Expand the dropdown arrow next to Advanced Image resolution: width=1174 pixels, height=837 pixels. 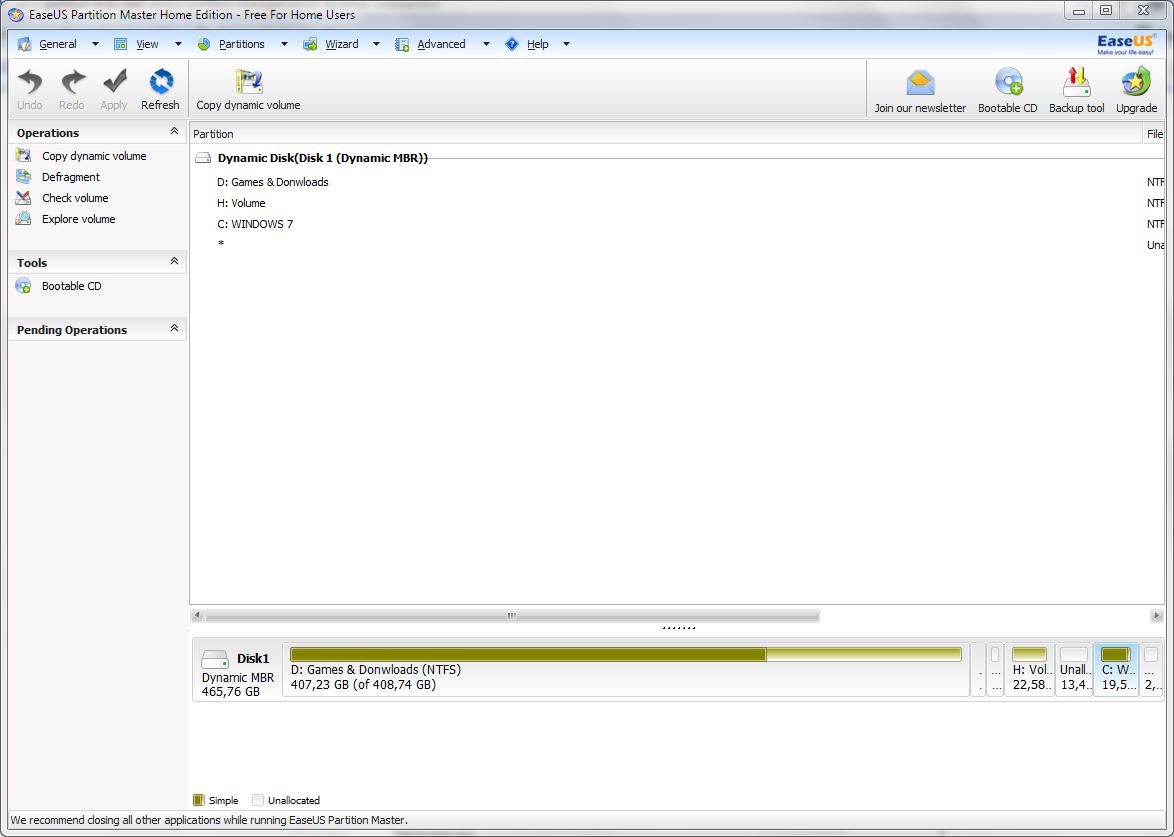pyautogui.click(x=486, y=44)
